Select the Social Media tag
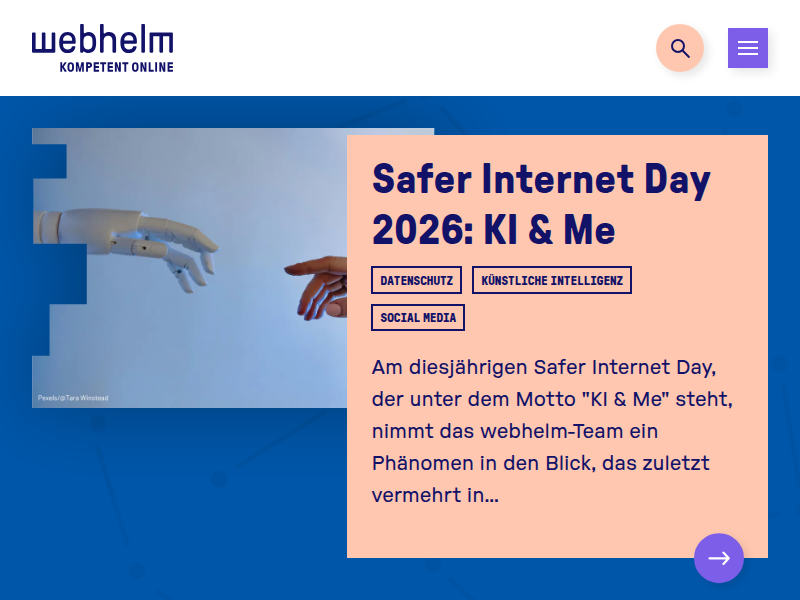Viewport: 800px width, 600px height. click(418, 318)
